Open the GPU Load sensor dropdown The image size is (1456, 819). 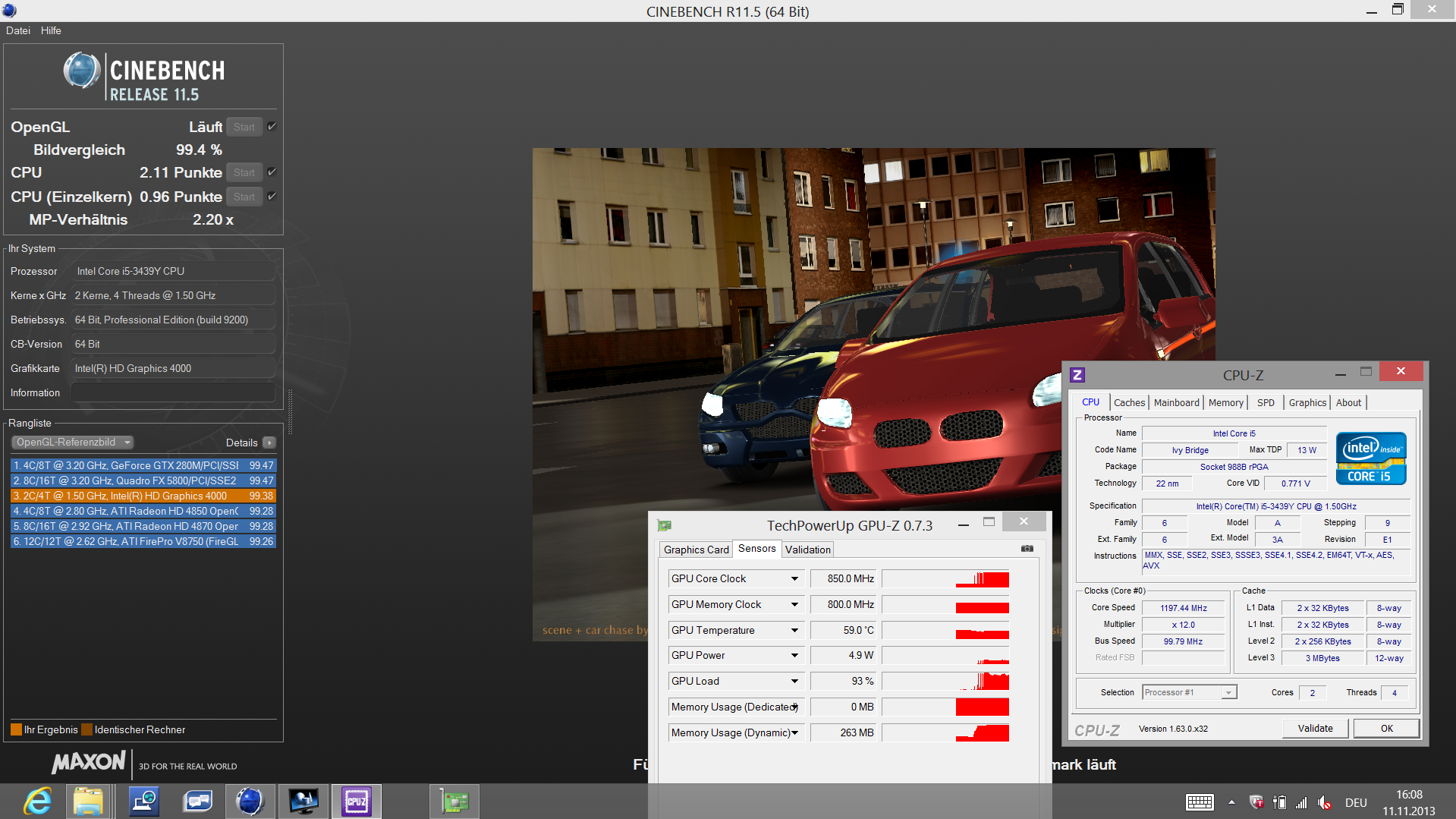click(x=794, y=682)
